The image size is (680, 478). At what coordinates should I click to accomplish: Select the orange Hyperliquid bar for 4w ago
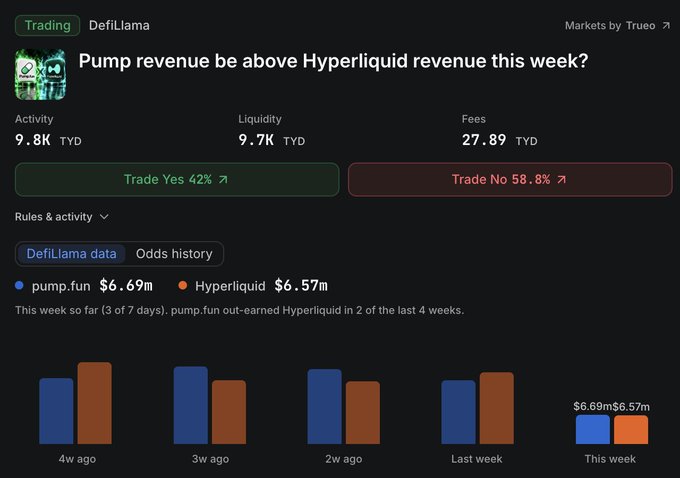[x=95, y=403]
